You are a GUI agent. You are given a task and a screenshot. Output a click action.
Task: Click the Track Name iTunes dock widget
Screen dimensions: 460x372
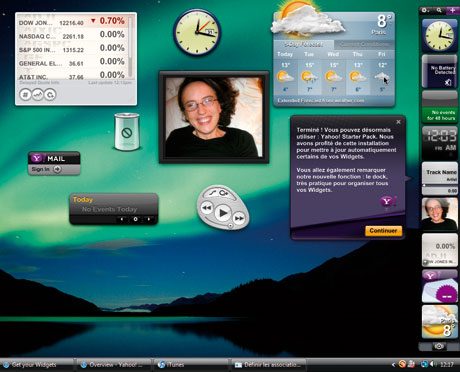tap(440, 178)
